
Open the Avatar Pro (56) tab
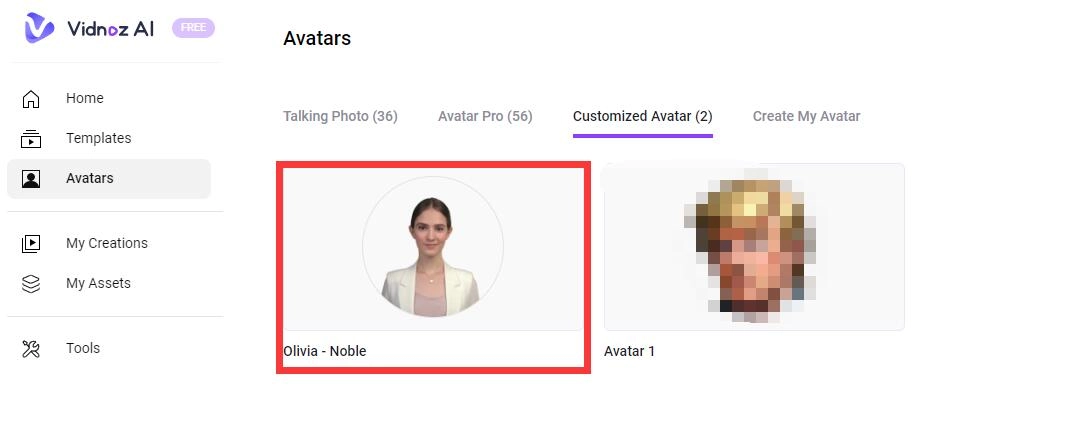485,116
